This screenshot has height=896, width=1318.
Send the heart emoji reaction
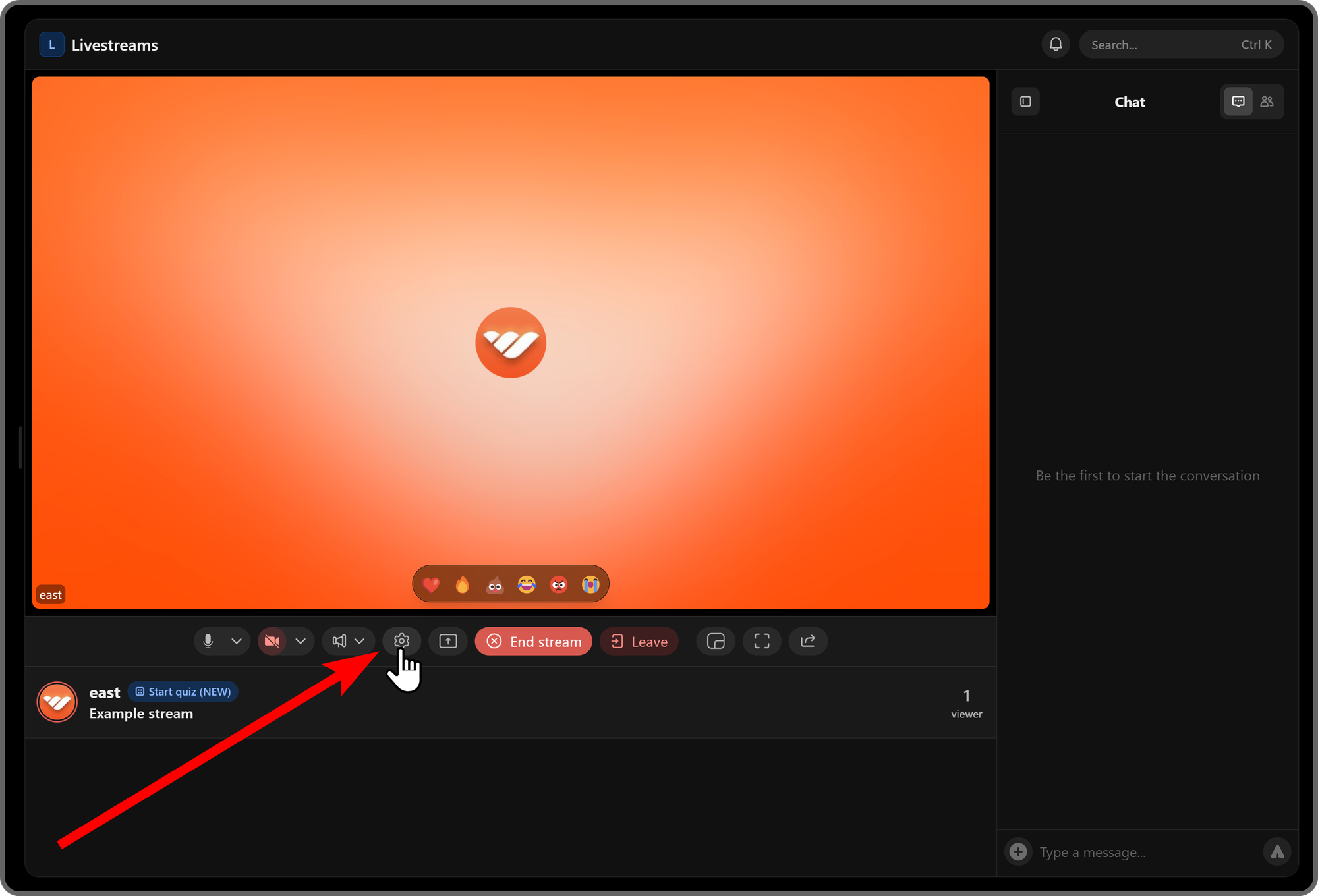(x=431, y=584)
